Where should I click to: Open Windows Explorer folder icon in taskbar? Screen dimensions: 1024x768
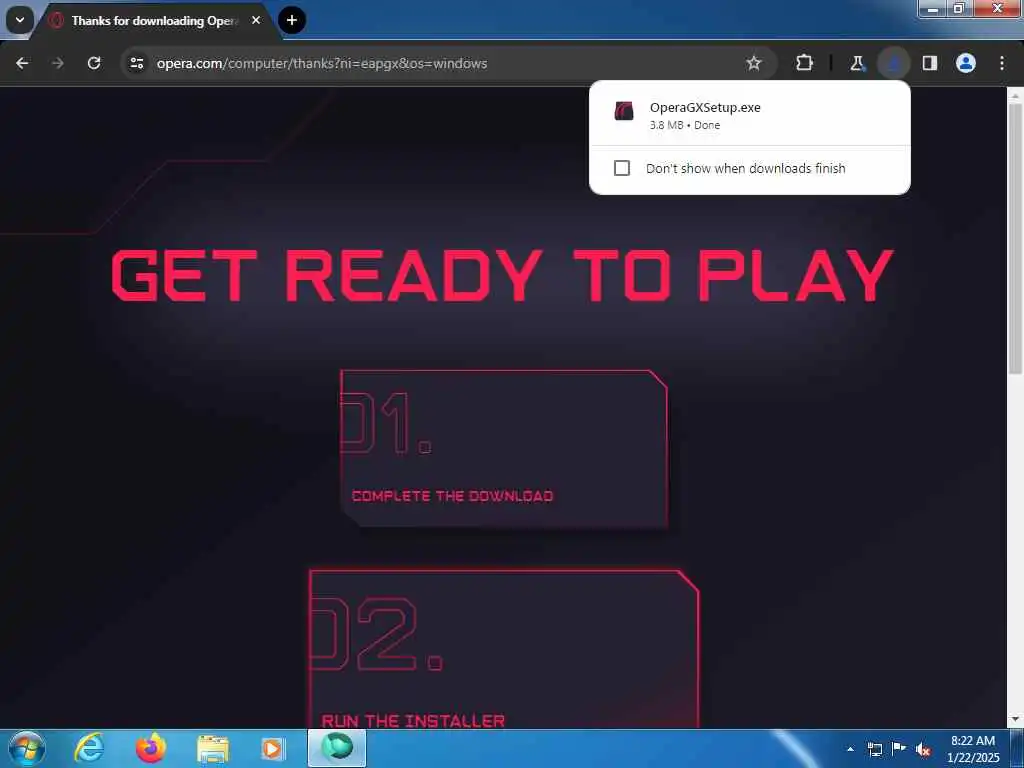213,748
